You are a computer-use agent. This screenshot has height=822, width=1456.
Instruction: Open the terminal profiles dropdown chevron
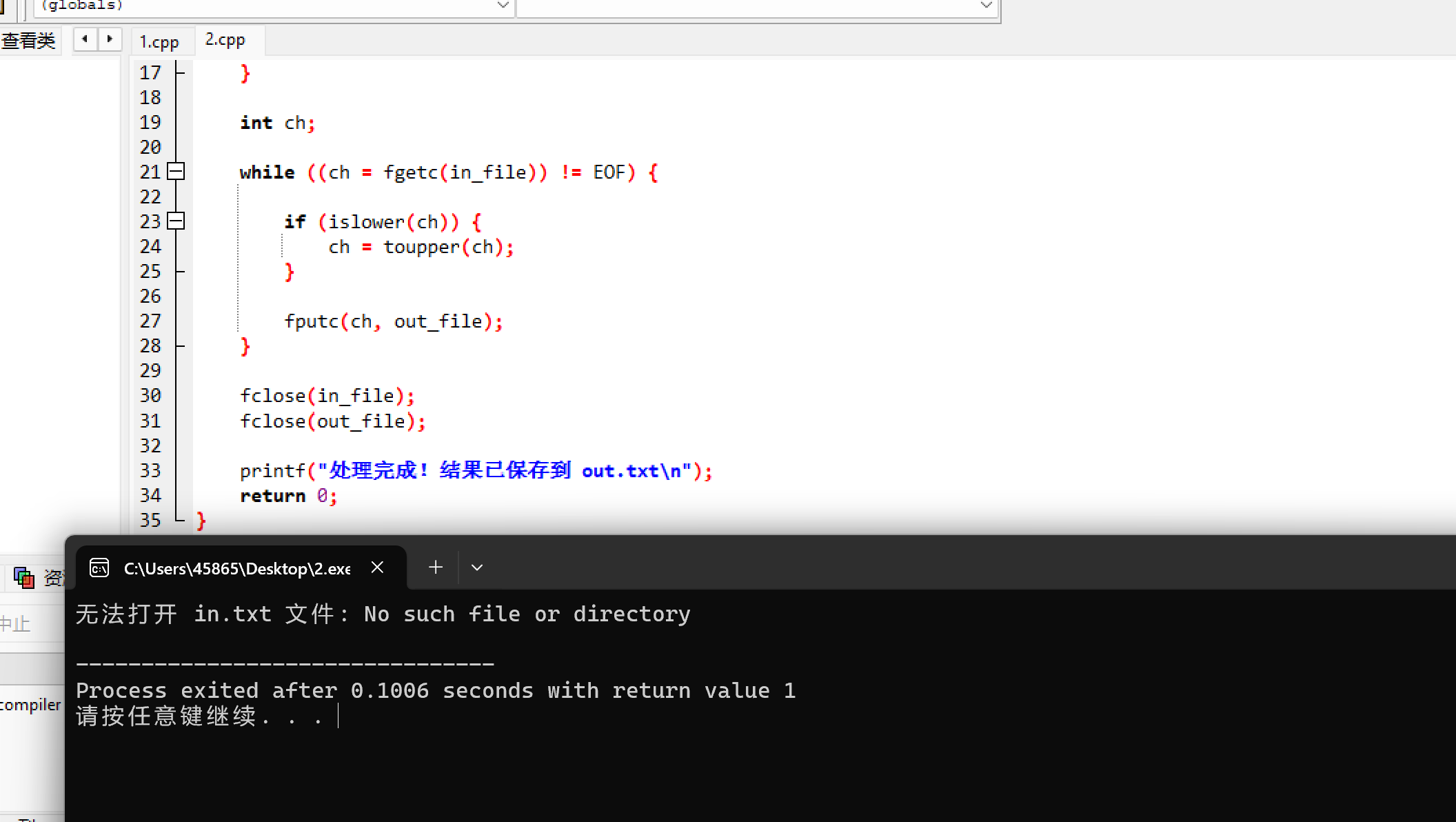point(476,568)
